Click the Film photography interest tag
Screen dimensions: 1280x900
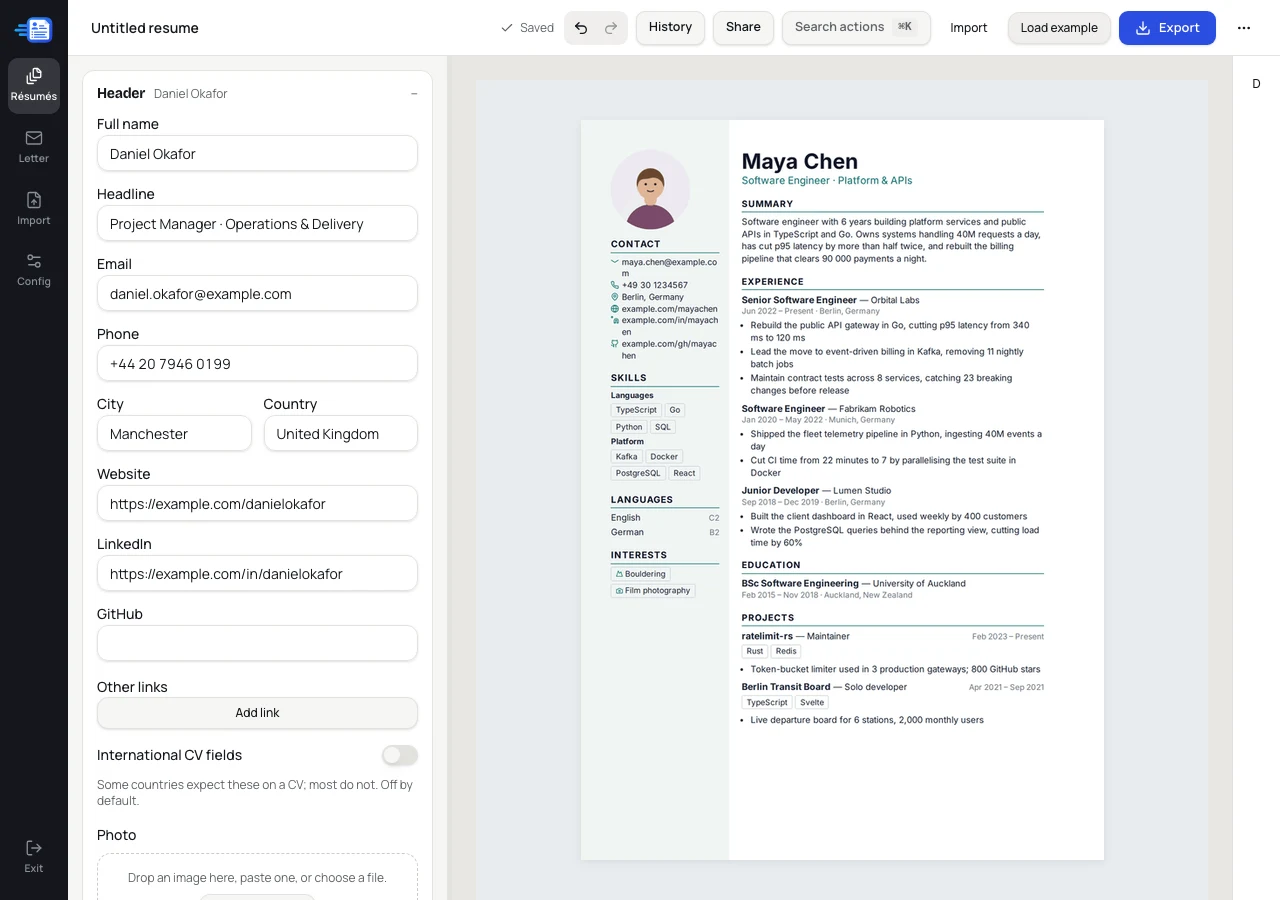pyautogui.click(x=652, y=591)
